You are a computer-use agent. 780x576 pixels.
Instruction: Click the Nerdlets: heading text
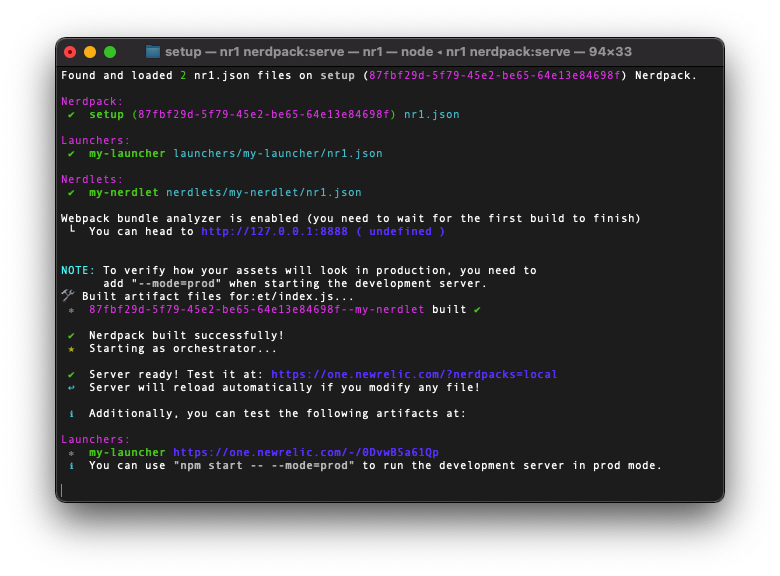92,179
